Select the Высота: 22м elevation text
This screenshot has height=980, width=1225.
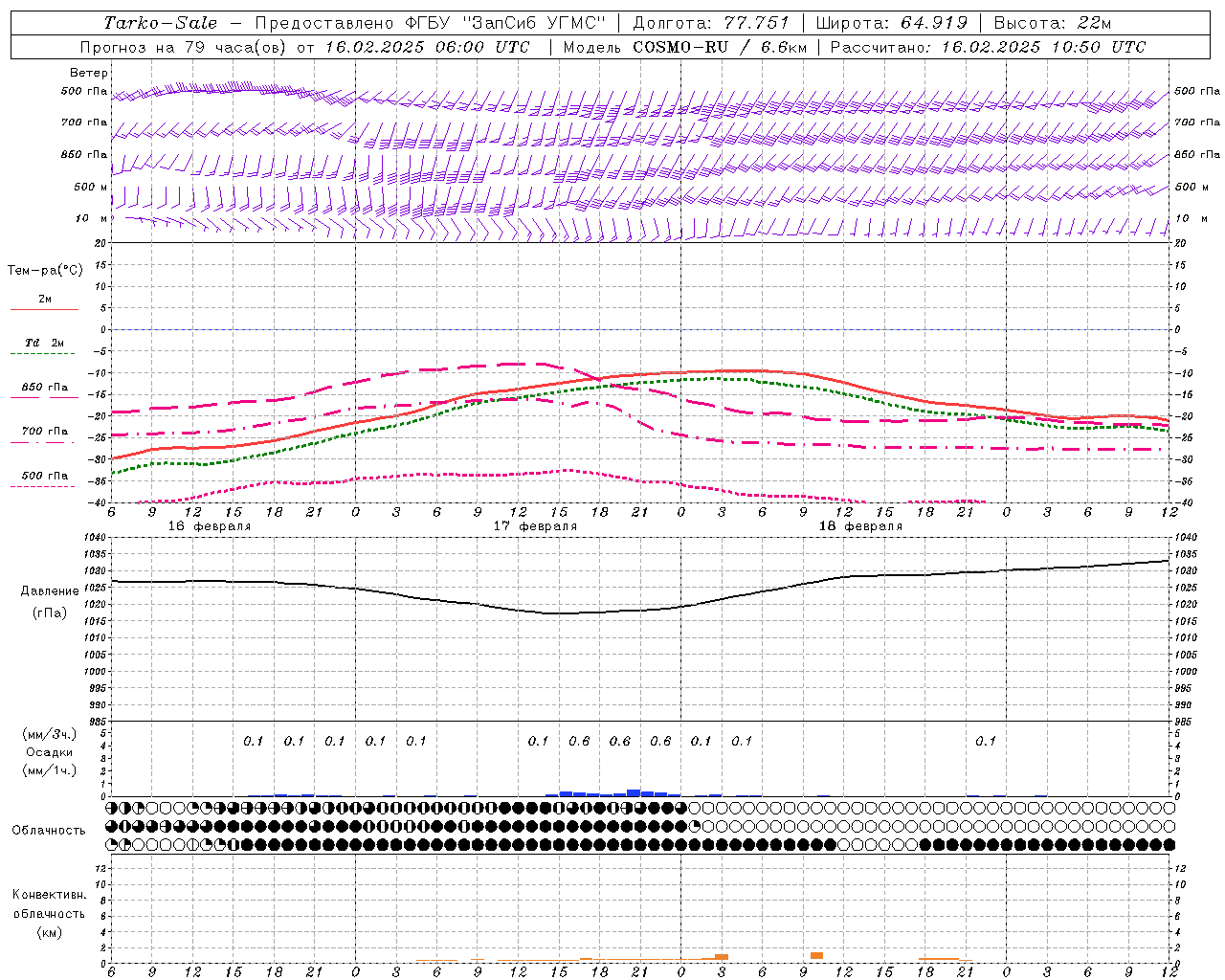pos(1053,23)
